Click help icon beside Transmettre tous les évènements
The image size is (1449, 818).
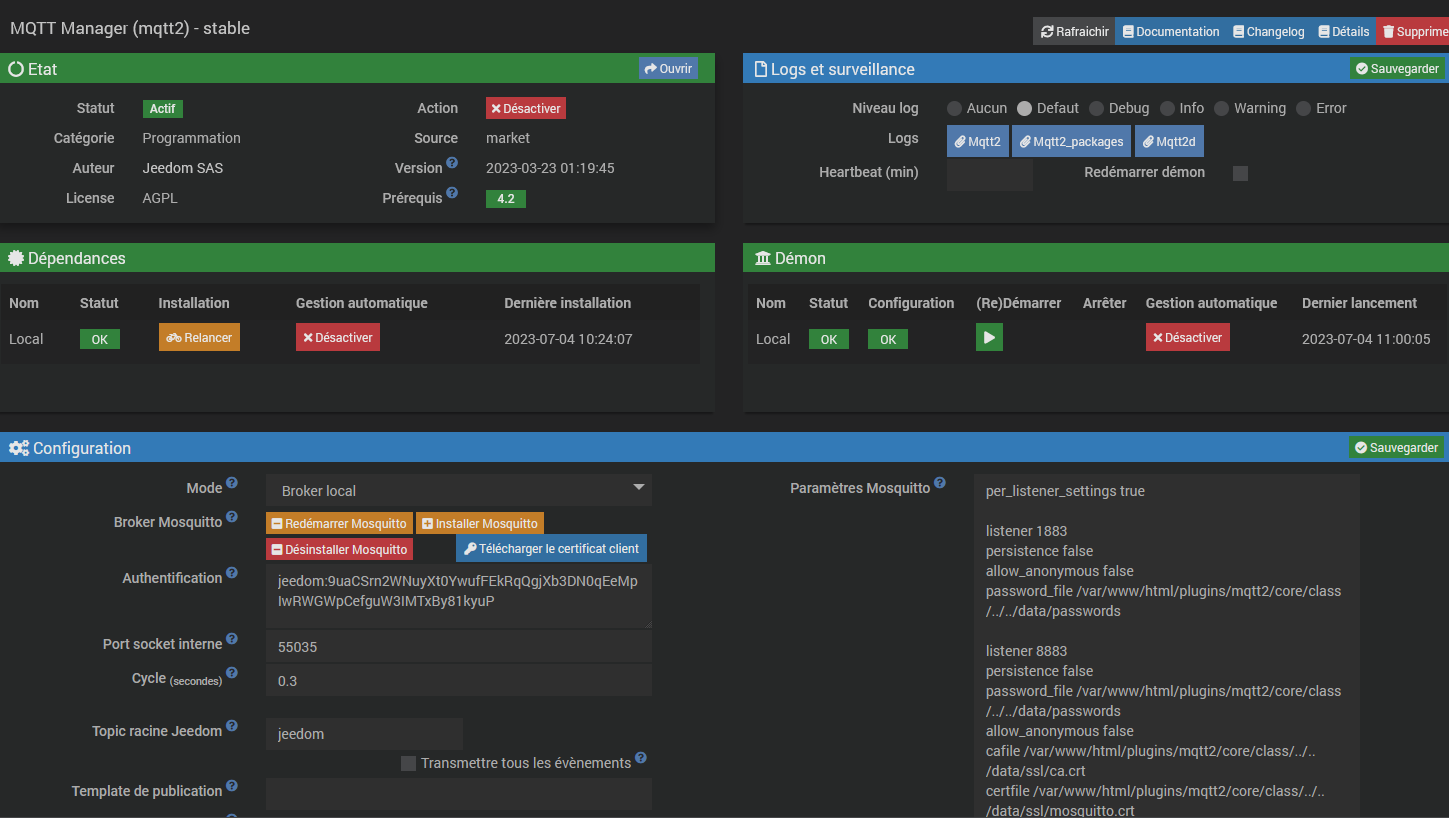[x=641, y=758]
